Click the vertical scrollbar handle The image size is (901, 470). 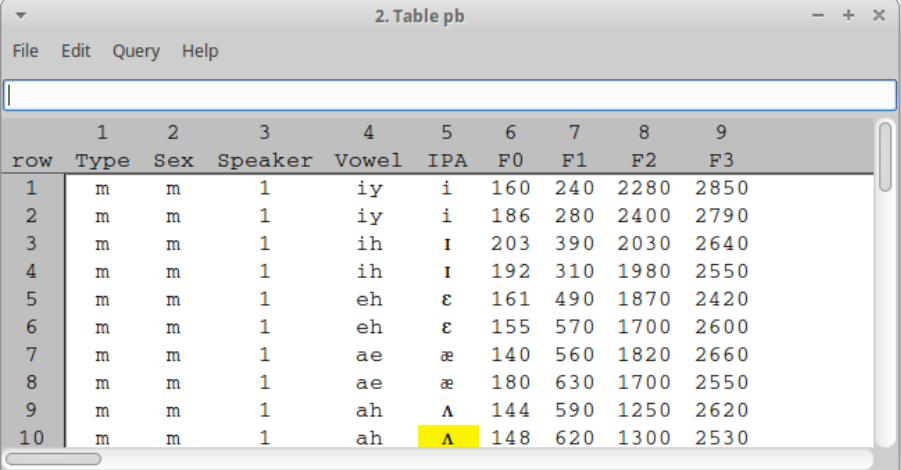pos(886,156)
